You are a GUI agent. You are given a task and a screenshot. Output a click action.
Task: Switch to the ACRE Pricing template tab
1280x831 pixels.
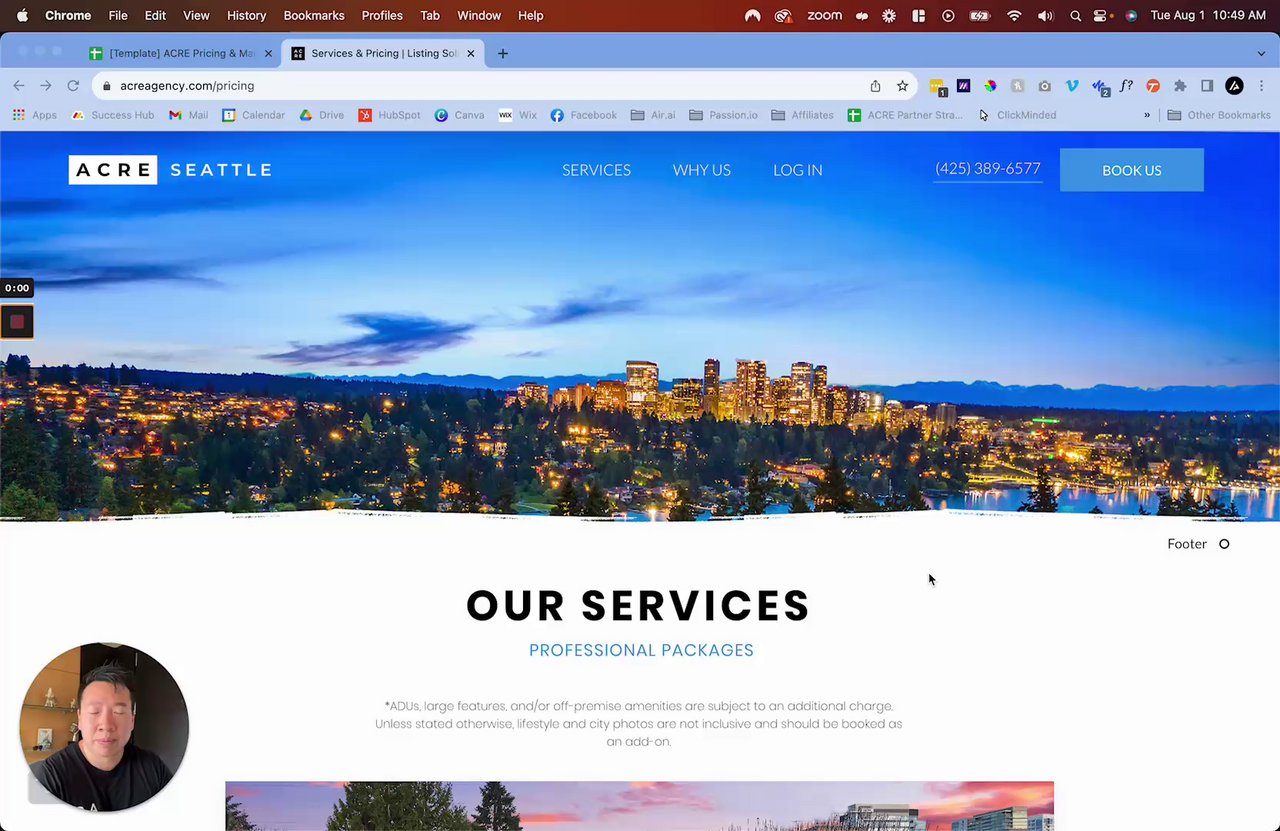click(181, 54)
